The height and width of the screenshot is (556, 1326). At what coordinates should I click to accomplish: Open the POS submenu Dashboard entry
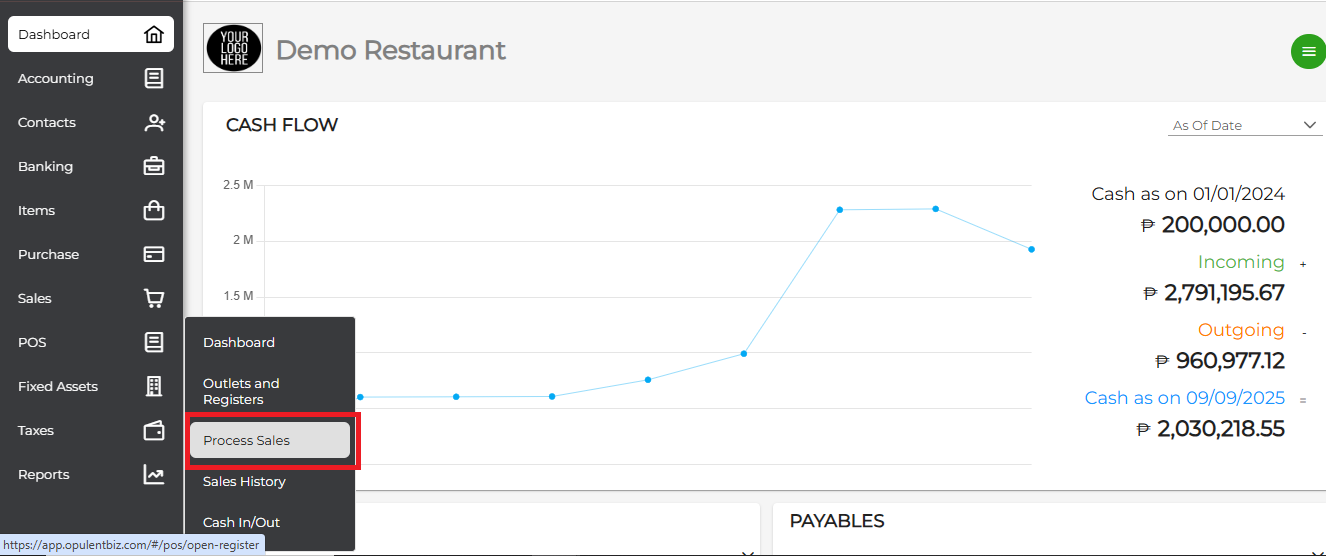[x=239, y=343]
